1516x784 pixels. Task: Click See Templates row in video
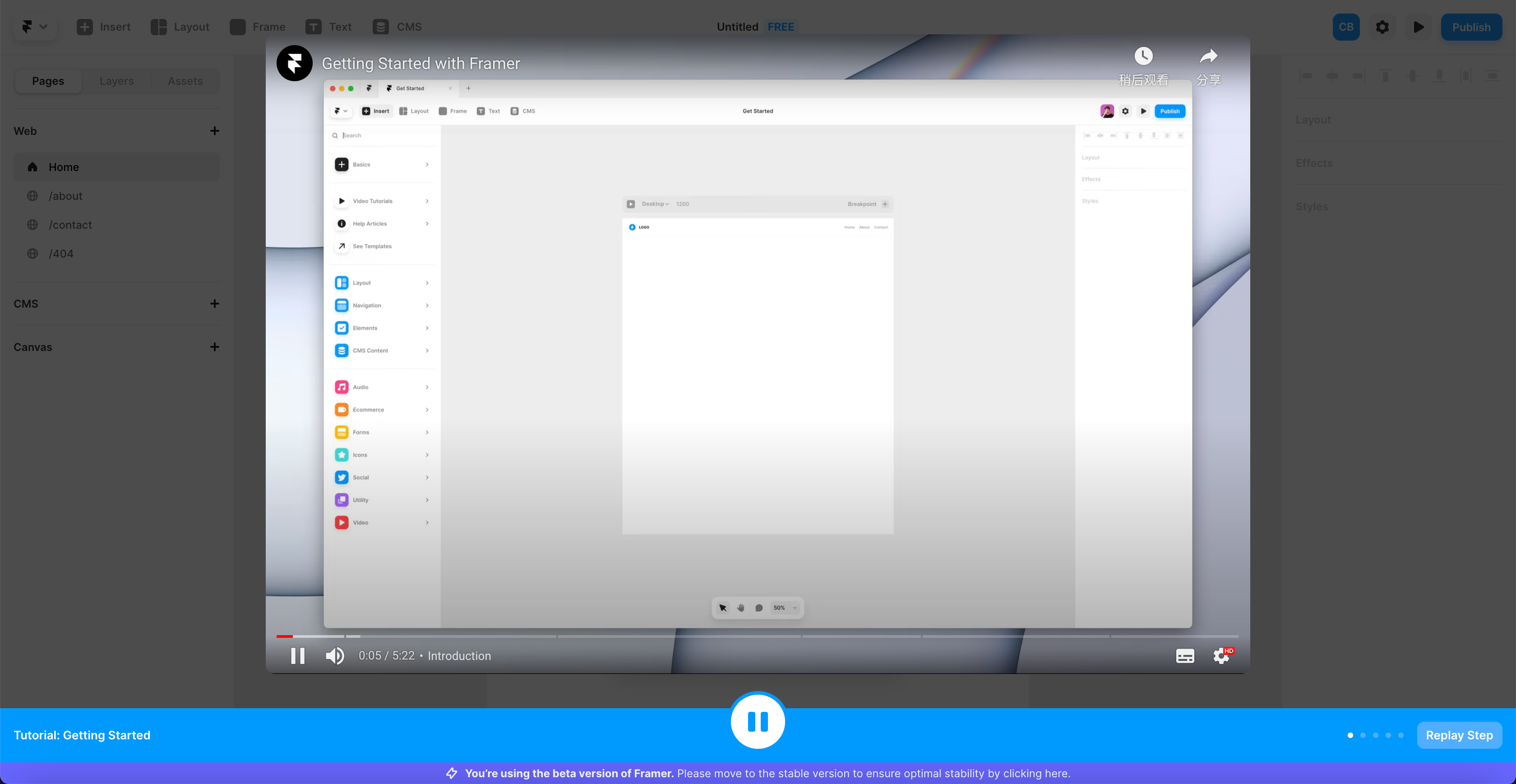coord(381,246)
